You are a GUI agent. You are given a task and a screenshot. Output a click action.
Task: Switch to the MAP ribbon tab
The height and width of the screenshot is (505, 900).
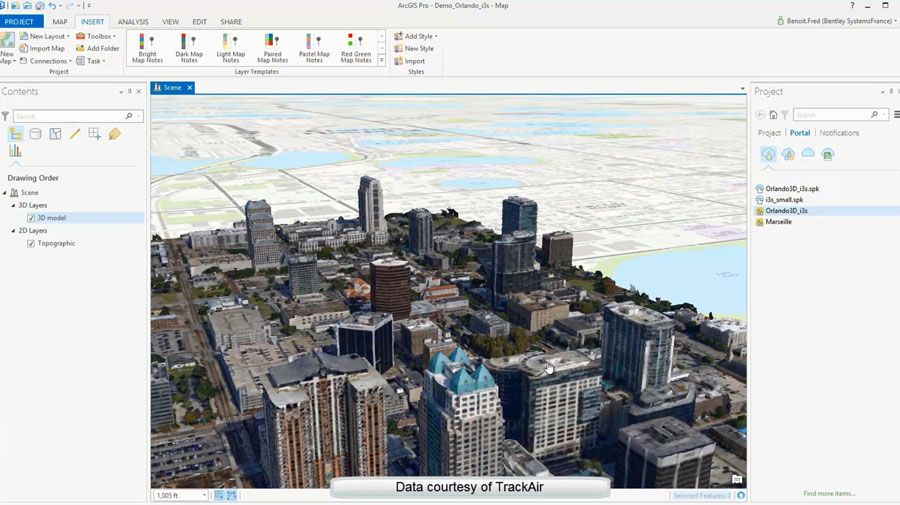point(60,22)
